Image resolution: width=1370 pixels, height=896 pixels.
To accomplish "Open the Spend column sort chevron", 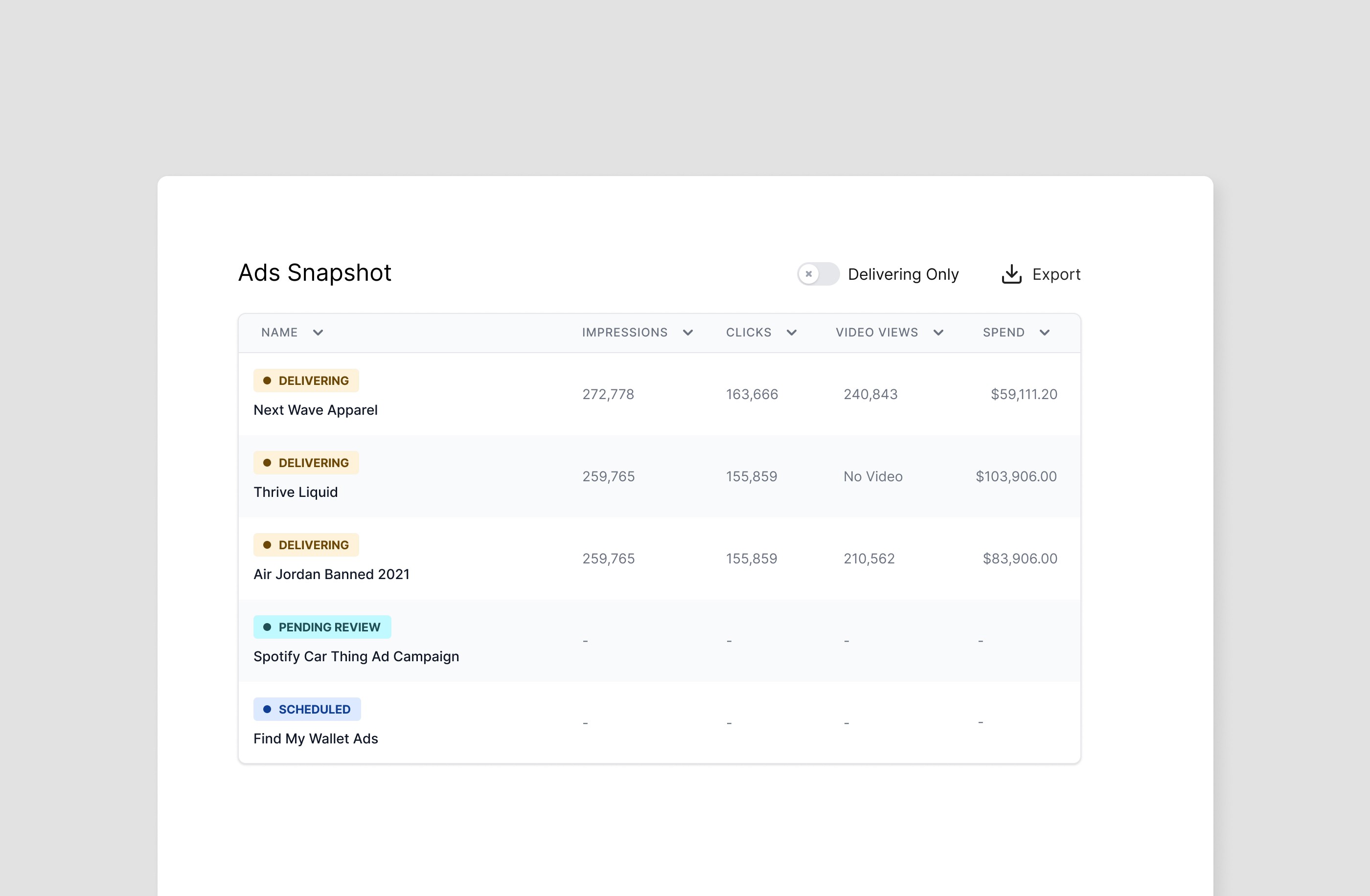I will point(1044,333).
